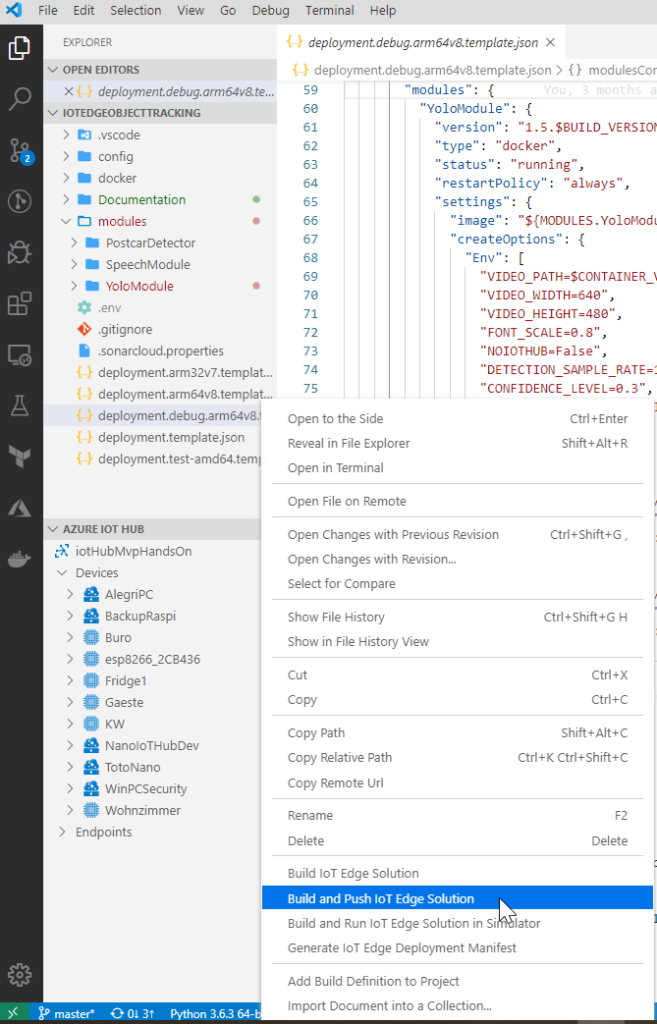Choose Generate IoT Edge Deployment Manifest
Screen dimensions: 657x1024
pyautogui.click(x=457, y=947)
